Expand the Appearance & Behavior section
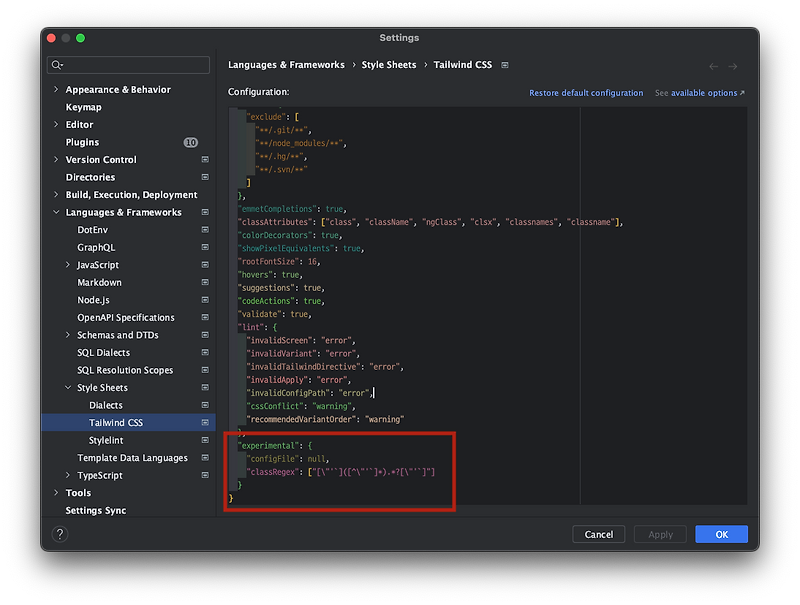 tap(55, 89)
